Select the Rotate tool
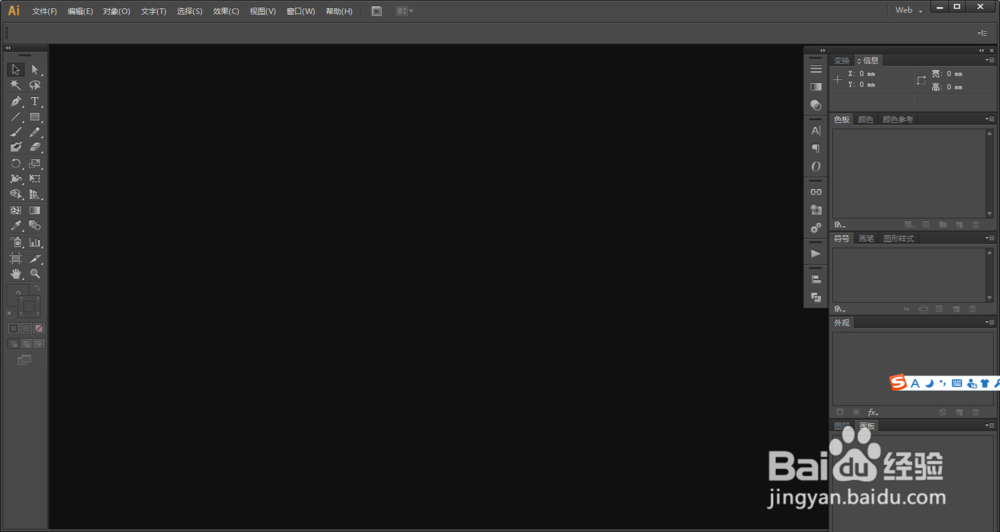This screenshot has width=1000, height=532. click(16, 164)
